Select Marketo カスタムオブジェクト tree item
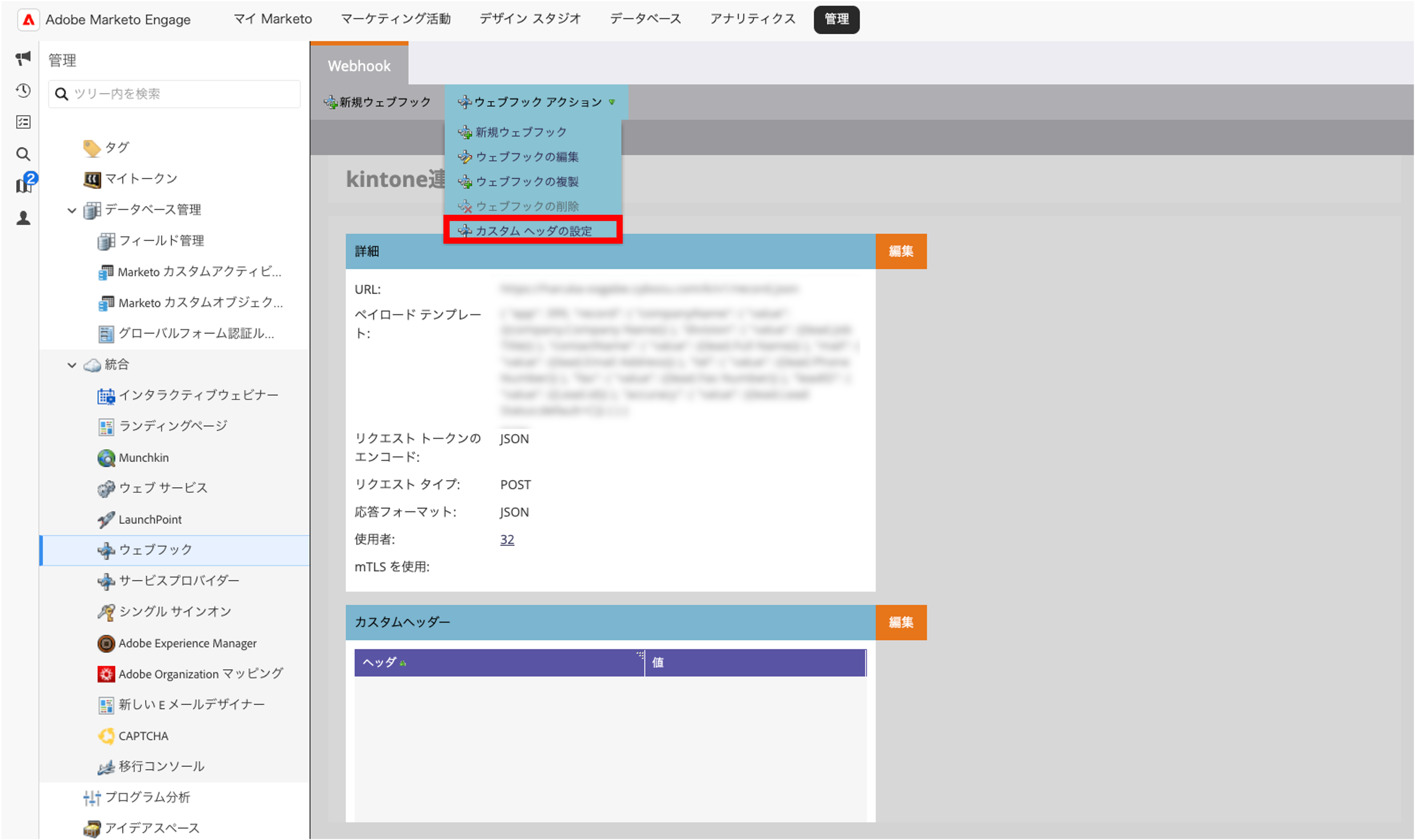The height and width of the screenshot is (840, 1415). (x=191, y=303)
